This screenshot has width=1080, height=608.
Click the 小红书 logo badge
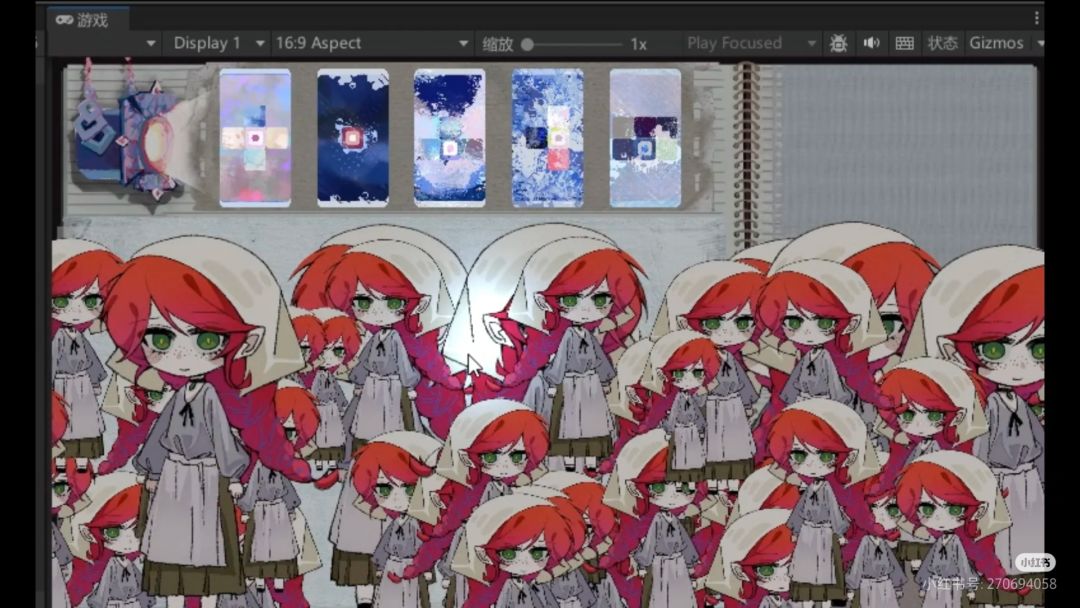coord(1035,563)
